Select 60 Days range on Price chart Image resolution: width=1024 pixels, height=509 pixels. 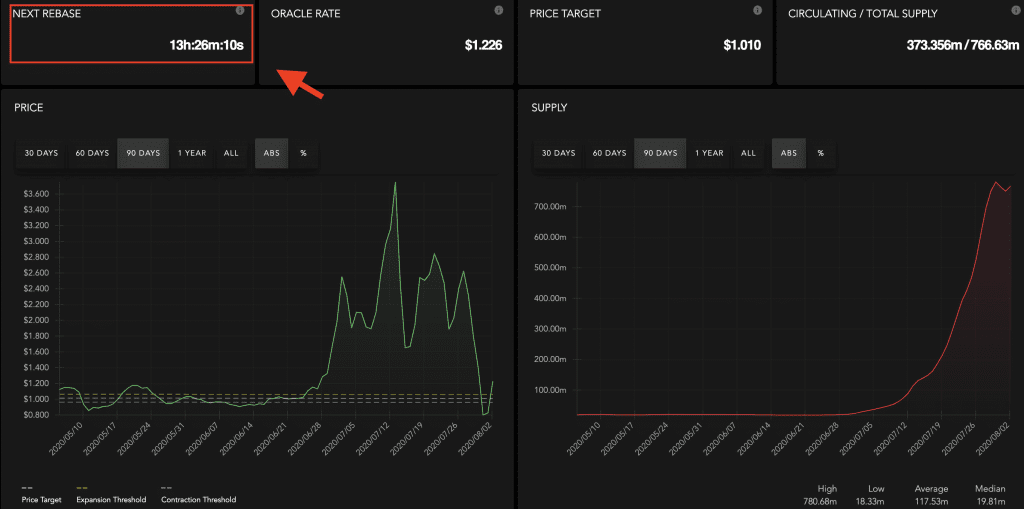coord(92,153)
